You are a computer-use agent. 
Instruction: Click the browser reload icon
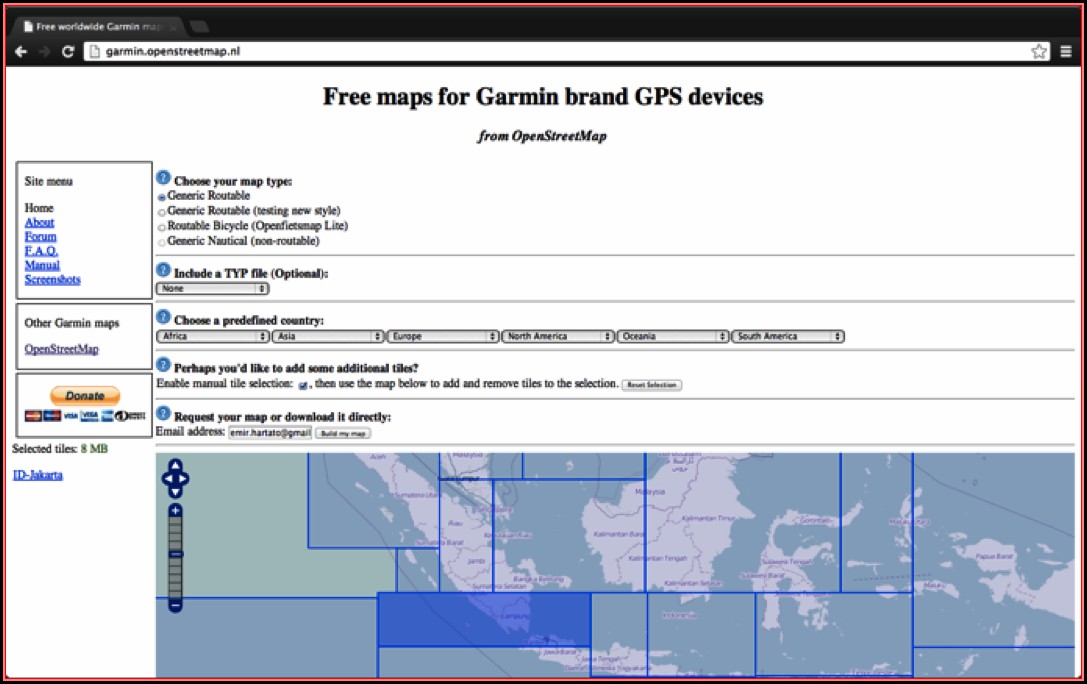pos(68,51)
